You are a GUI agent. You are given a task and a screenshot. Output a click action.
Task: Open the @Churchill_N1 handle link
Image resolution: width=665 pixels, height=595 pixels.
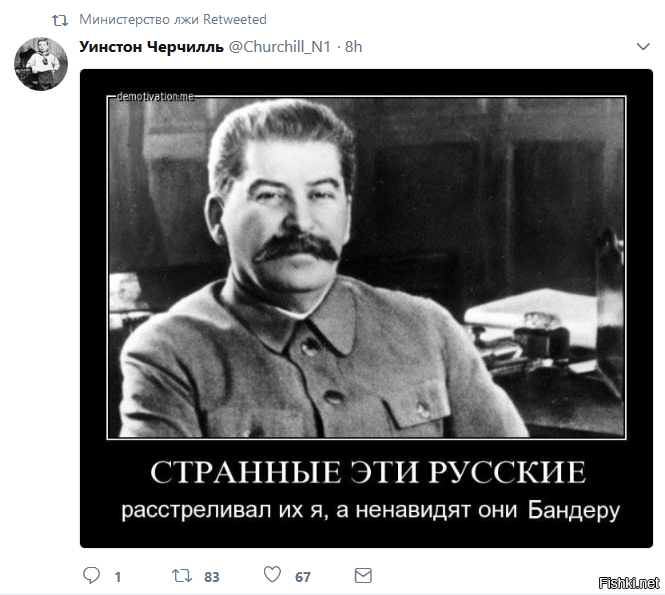point(280,47)
